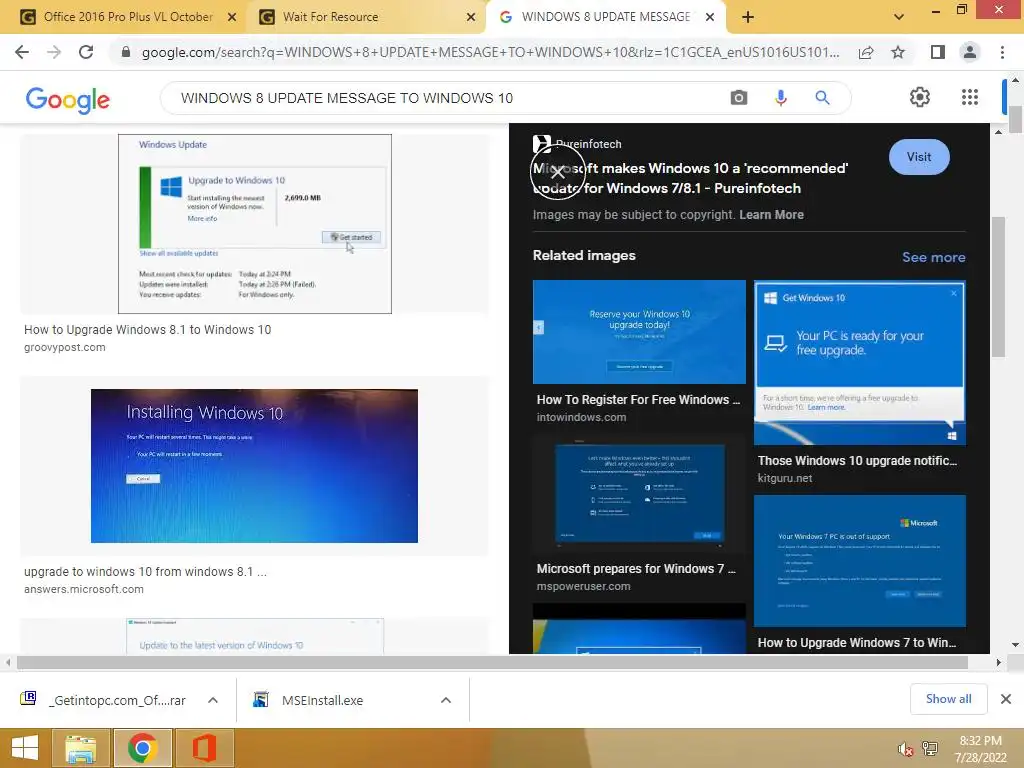The width and height of the screenshot is (1024, 768).
Task: Select the WINDOWS 8 UPDATE MESSAGE tab
Action: [x=605, y=17]
